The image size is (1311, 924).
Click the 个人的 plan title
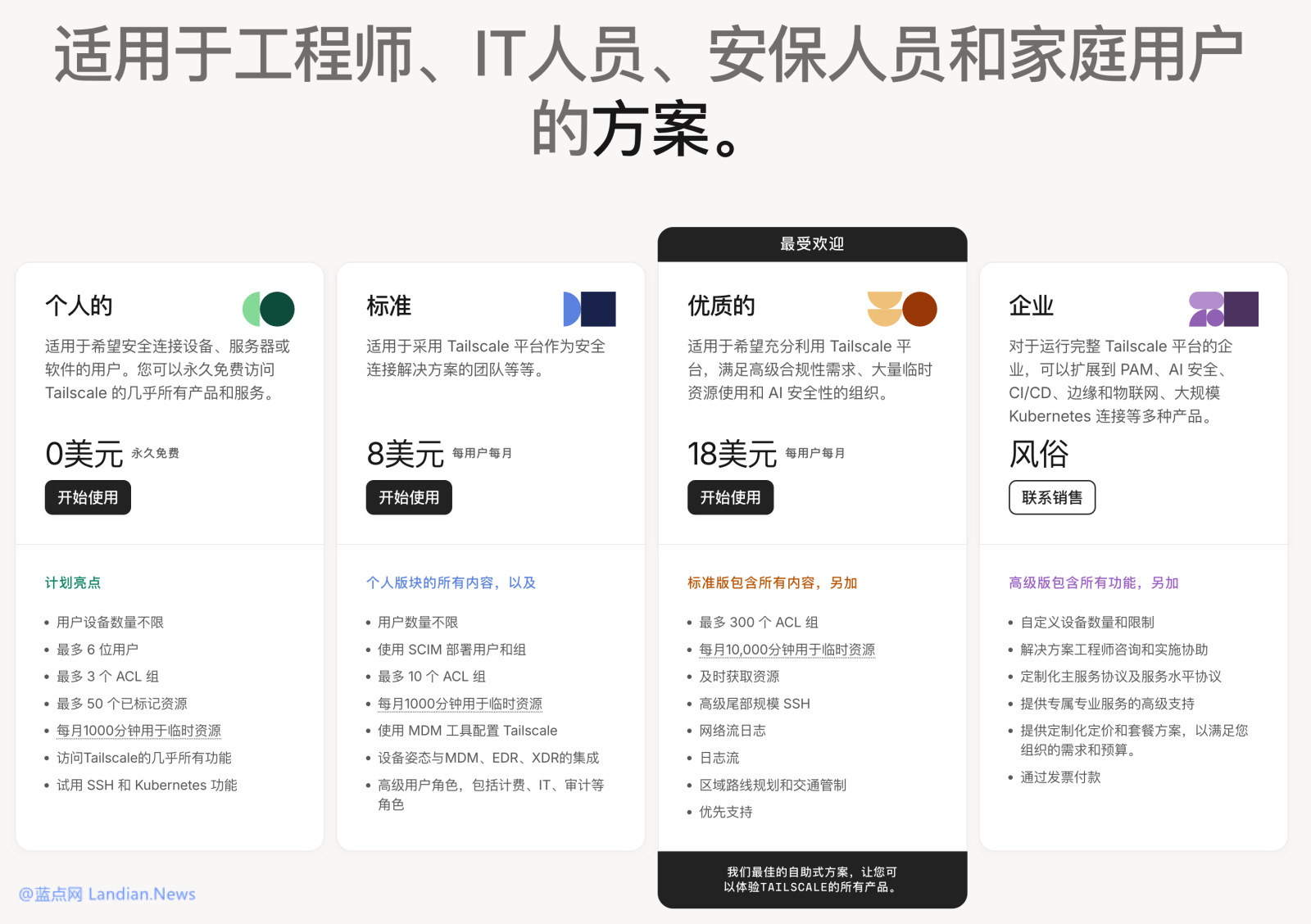point(79,306)
